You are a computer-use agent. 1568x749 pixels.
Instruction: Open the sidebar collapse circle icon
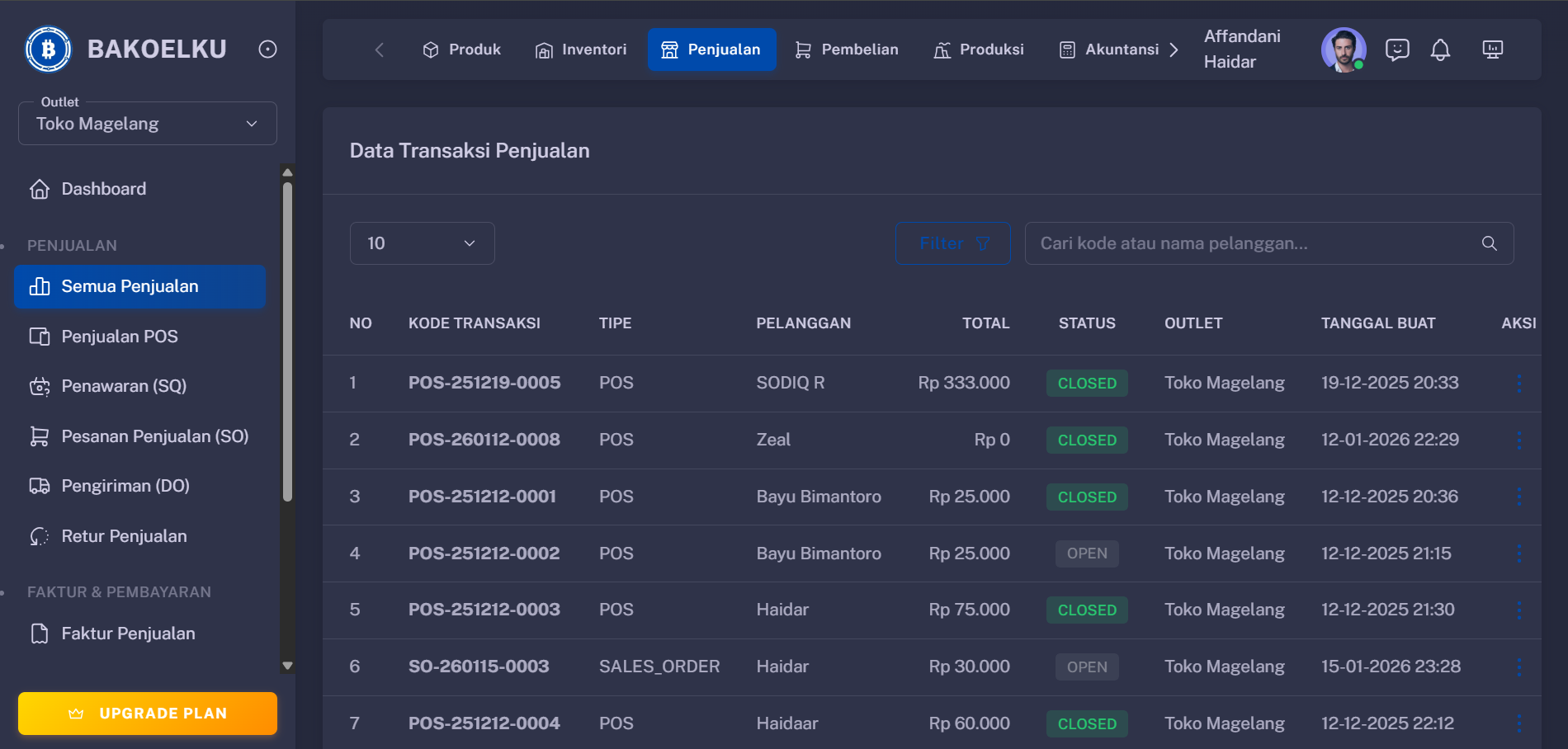[267, 49]
